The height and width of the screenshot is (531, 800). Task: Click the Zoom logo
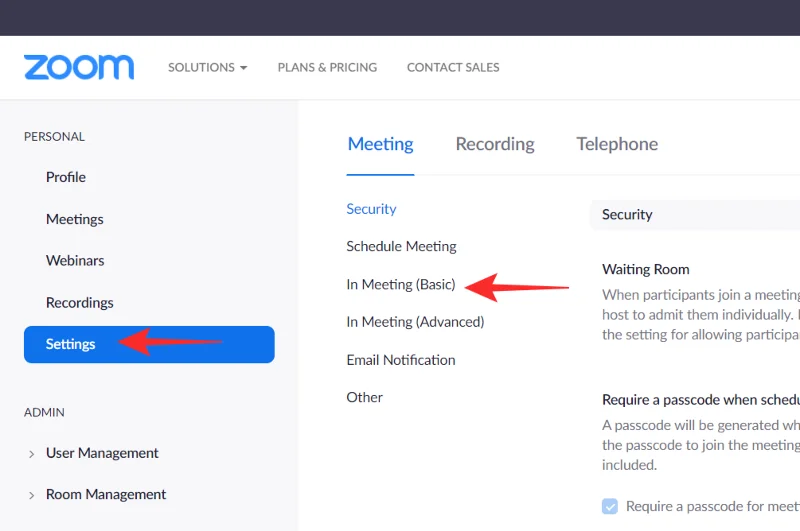tap(79, 67)
